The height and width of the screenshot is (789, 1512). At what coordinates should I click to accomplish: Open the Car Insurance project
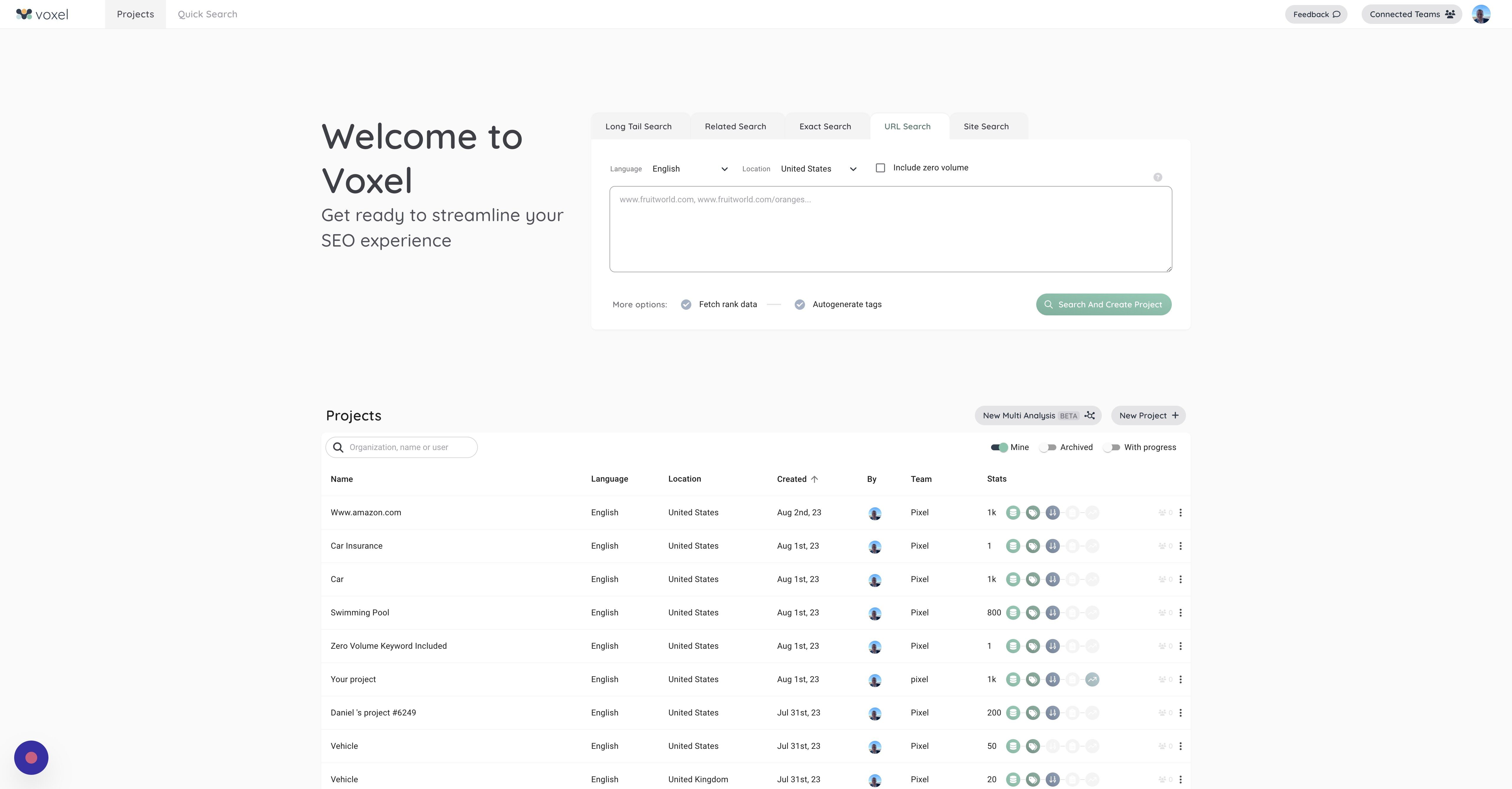click(356, 546)
